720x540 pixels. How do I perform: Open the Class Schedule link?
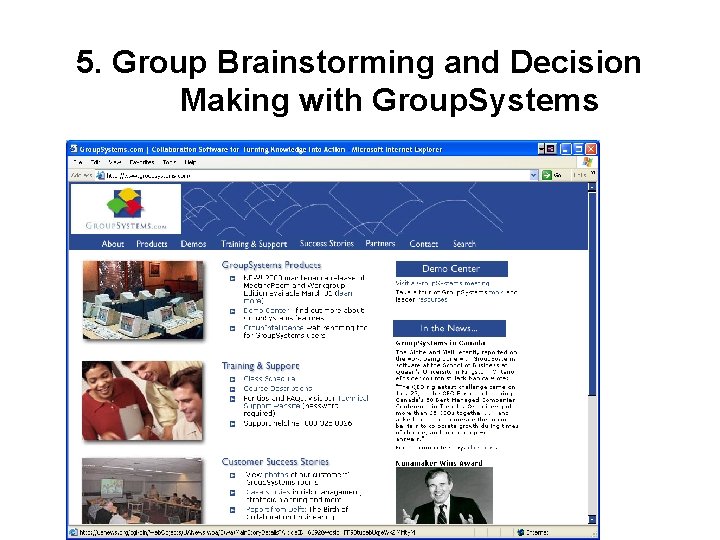point(269,379)
